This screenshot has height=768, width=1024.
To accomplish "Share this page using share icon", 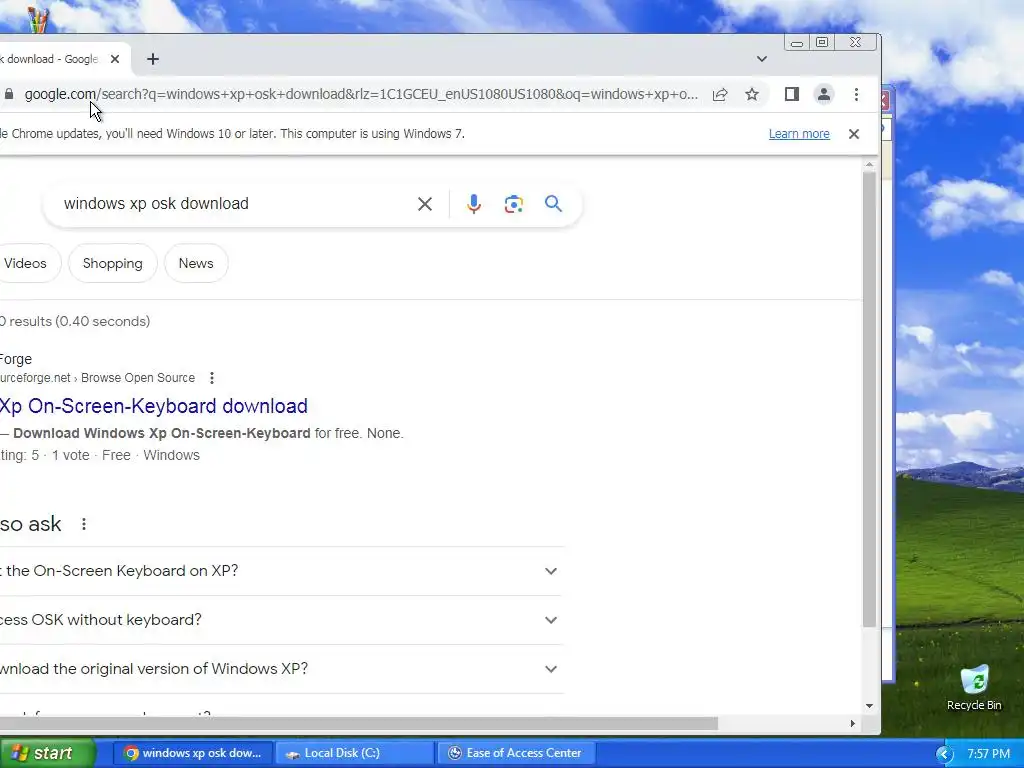I will [x=720, y=95].
